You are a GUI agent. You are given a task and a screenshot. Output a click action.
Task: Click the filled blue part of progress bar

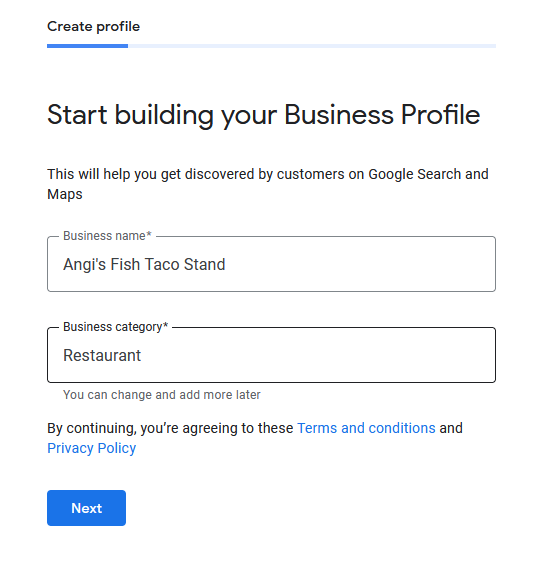tap(87, 46)
